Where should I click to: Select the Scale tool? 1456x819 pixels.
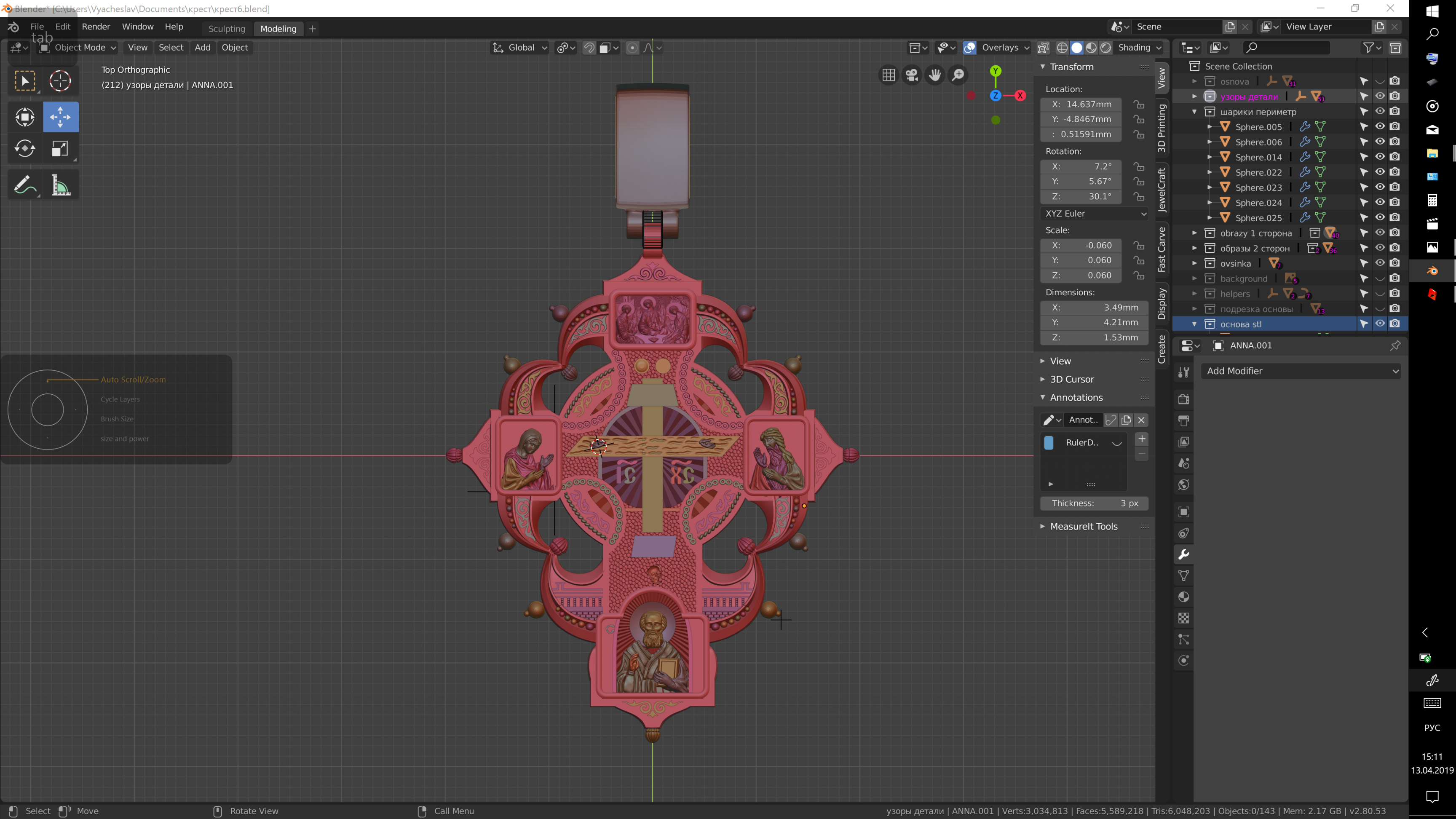click(60, 149)
